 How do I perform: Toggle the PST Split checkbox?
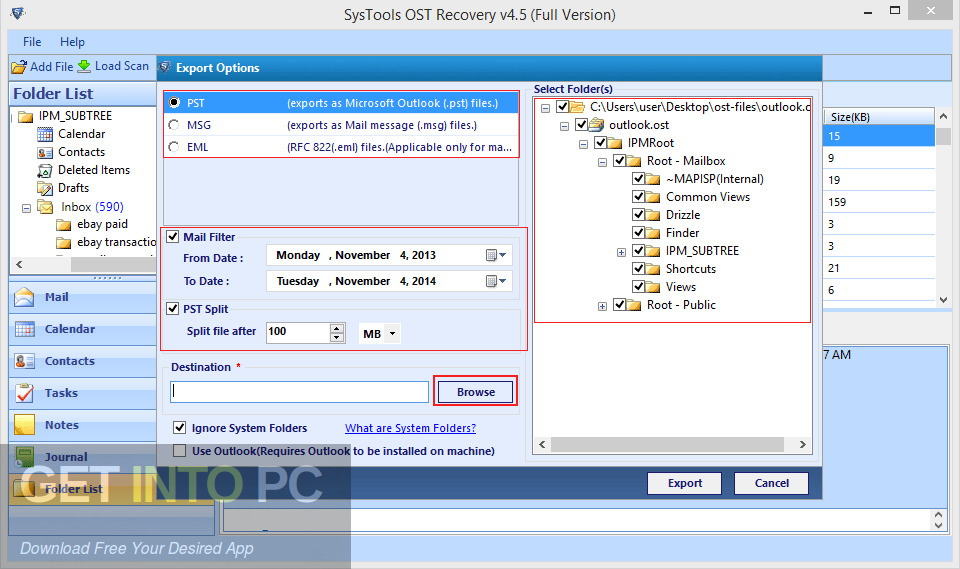pyautogui.click(x=173, y=309)
